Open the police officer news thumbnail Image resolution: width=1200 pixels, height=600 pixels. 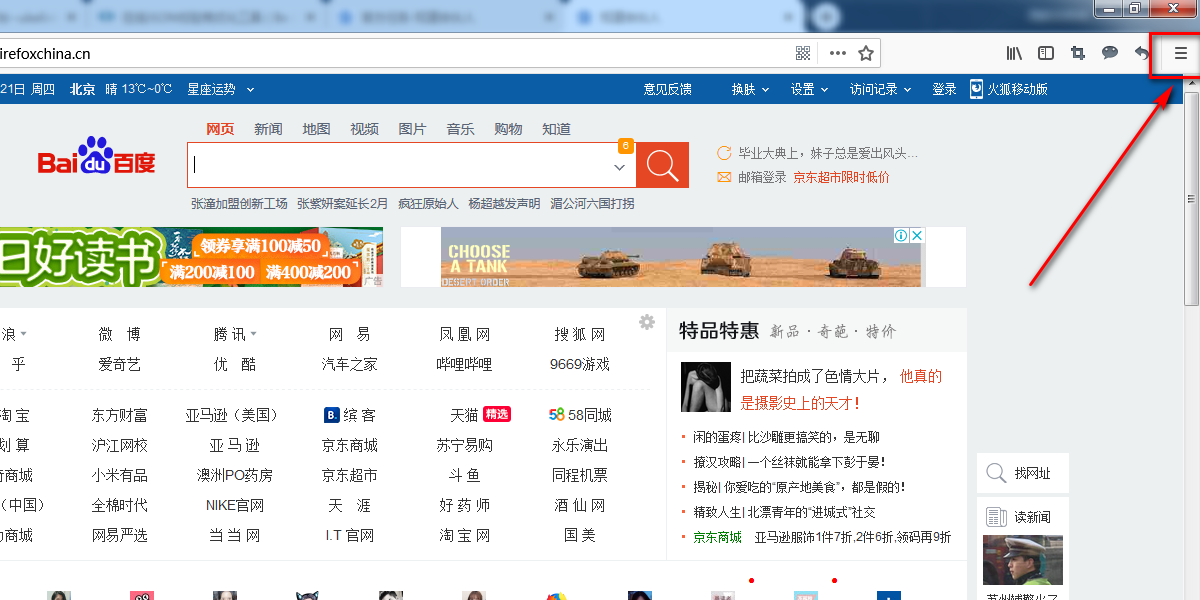[x=1023, y=560]
